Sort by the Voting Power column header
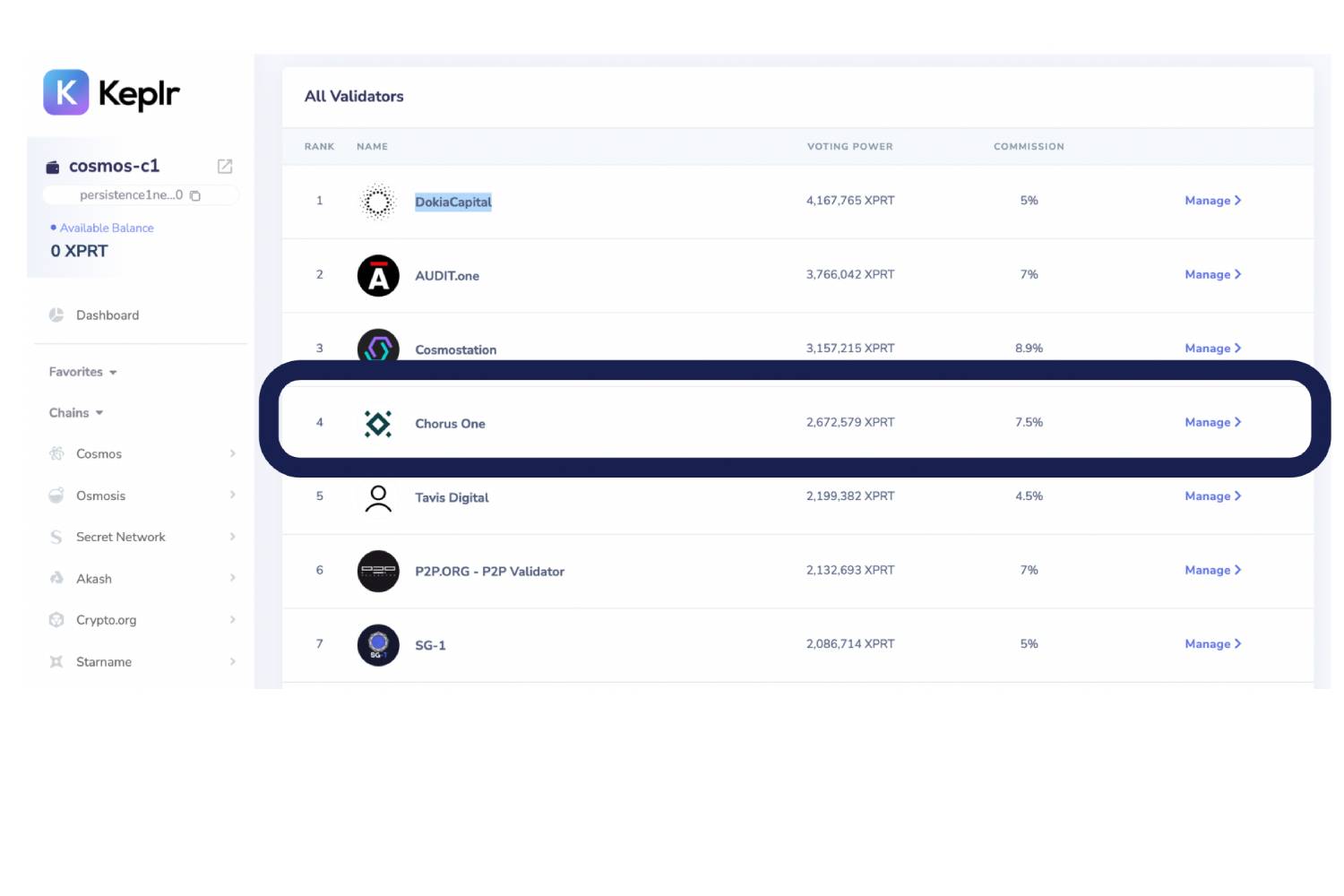 (850, 147)
